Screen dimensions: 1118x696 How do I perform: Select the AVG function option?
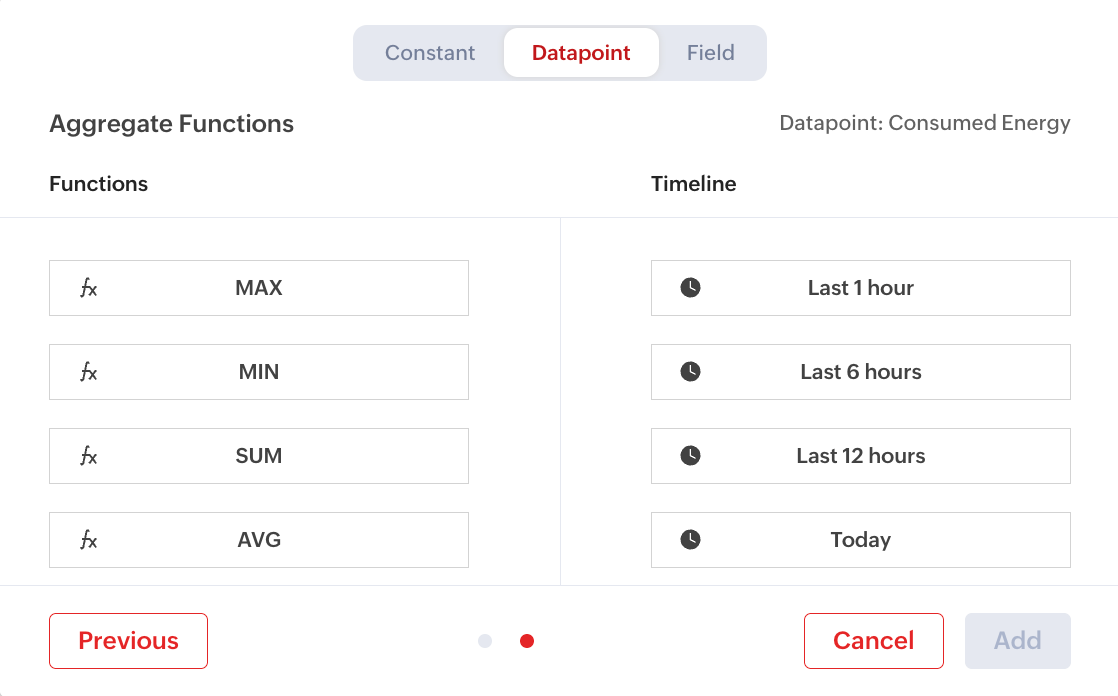[x=259, y=540]
